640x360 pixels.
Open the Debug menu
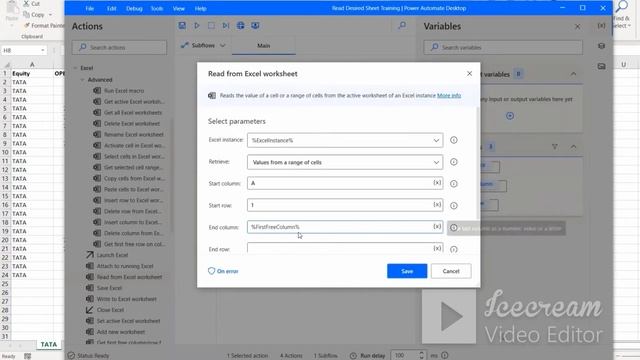tap(134, 8)
